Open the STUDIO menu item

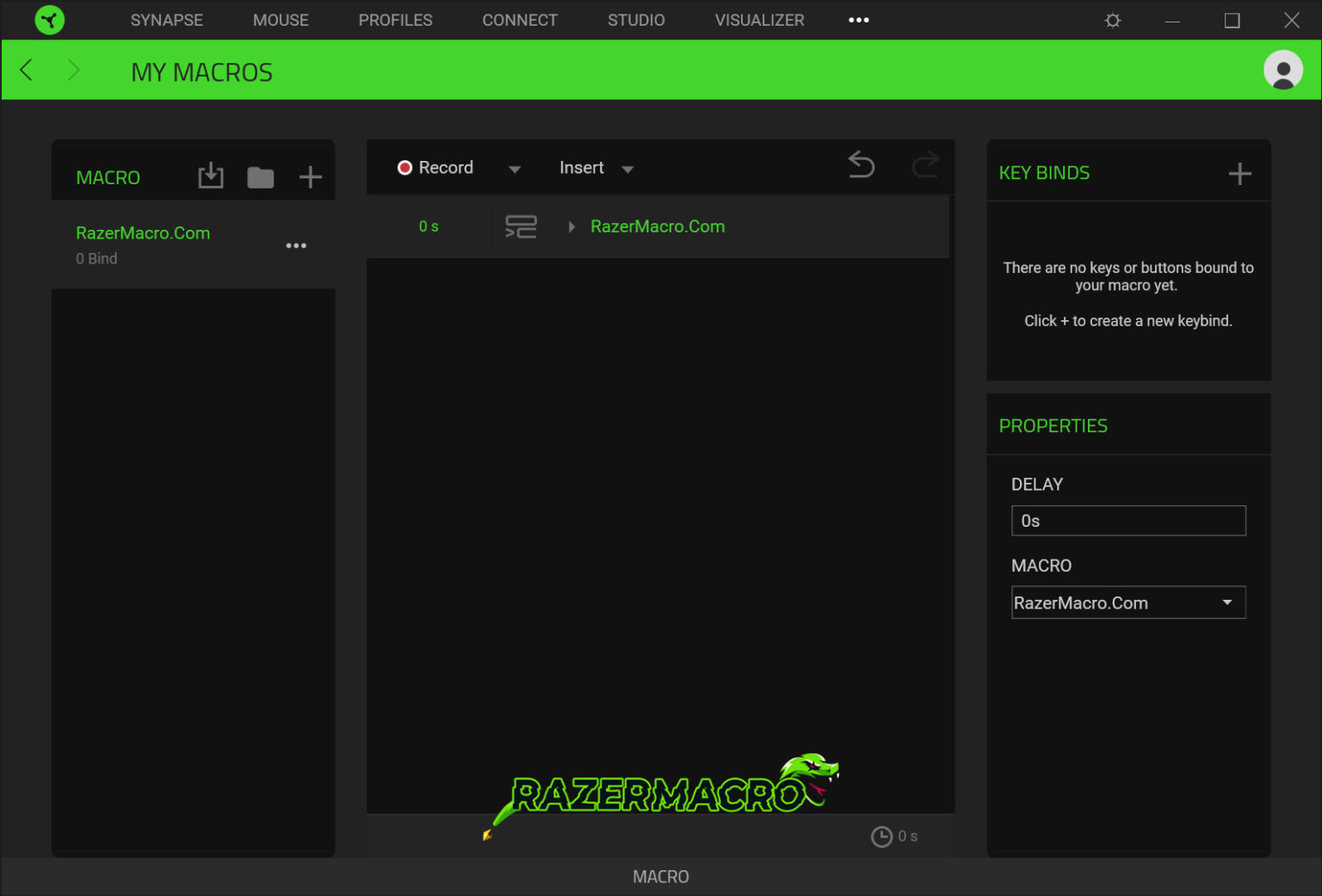(636, 20)
